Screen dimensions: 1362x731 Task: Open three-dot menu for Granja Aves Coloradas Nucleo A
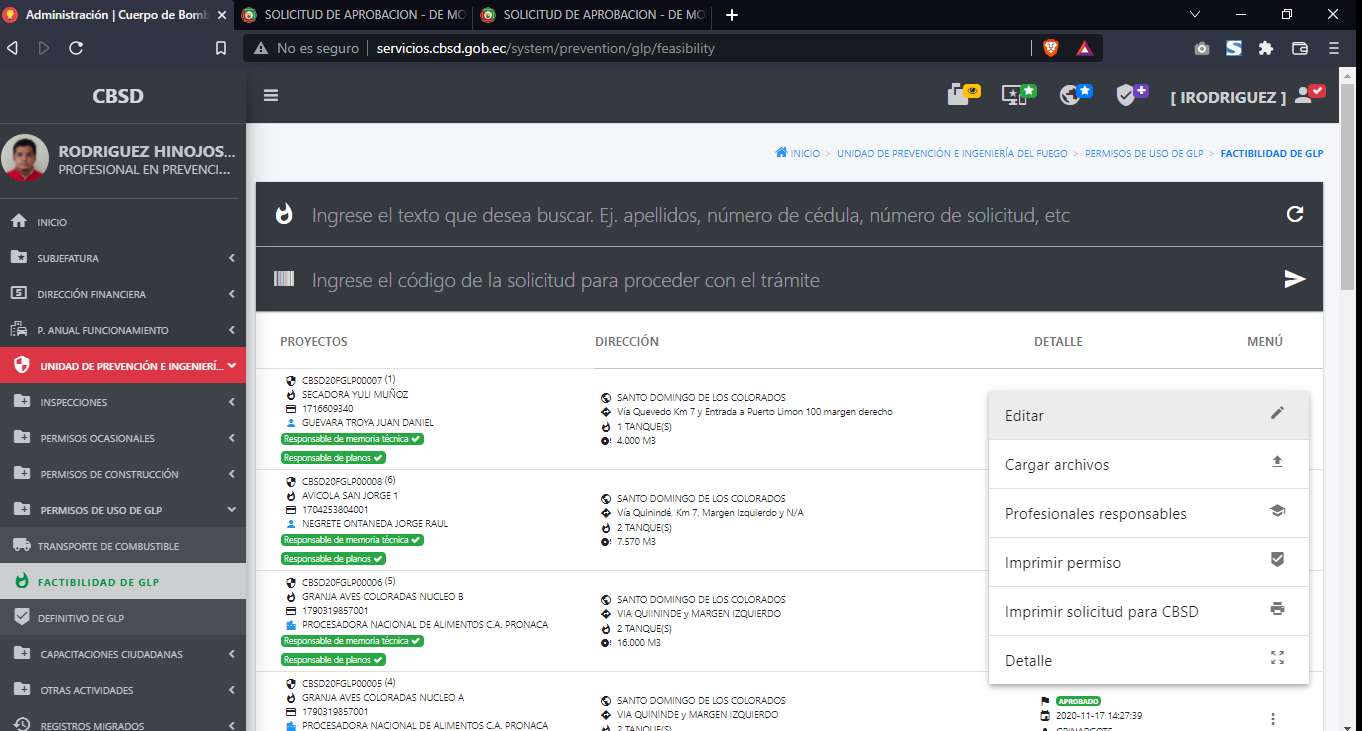pyautogui.click(x=1272, y=718)
